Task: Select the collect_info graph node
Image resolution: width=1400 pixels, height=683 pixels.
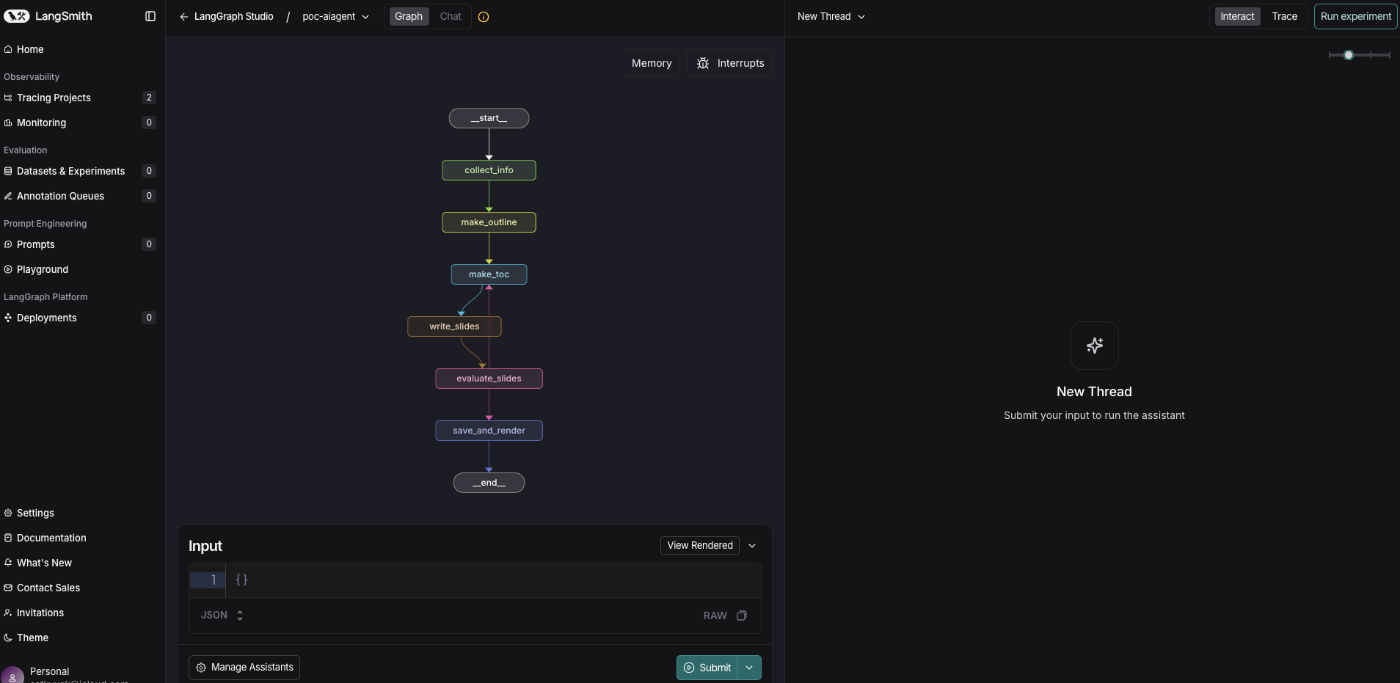Action: (489, 170)
